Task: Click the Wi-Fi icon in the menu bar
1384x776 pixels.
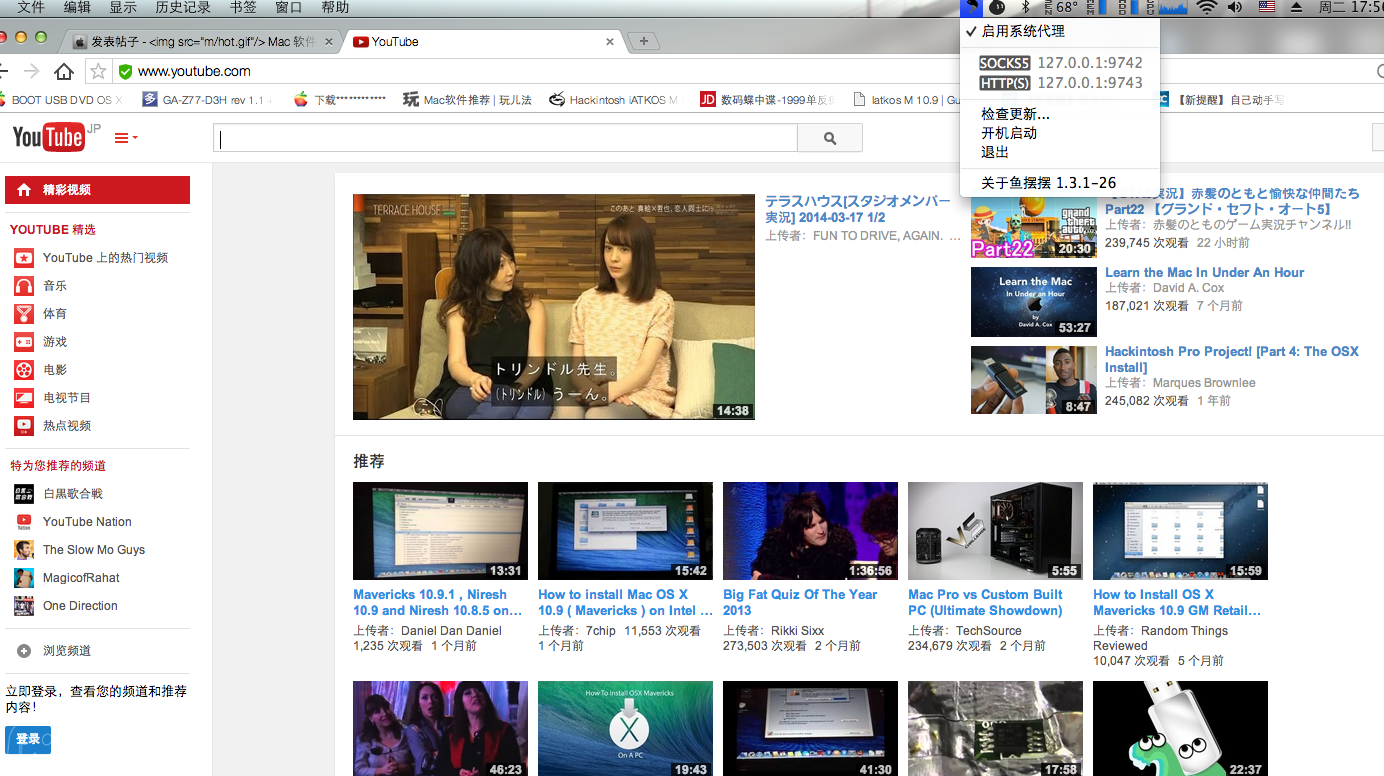Action: coord(1208,9)
